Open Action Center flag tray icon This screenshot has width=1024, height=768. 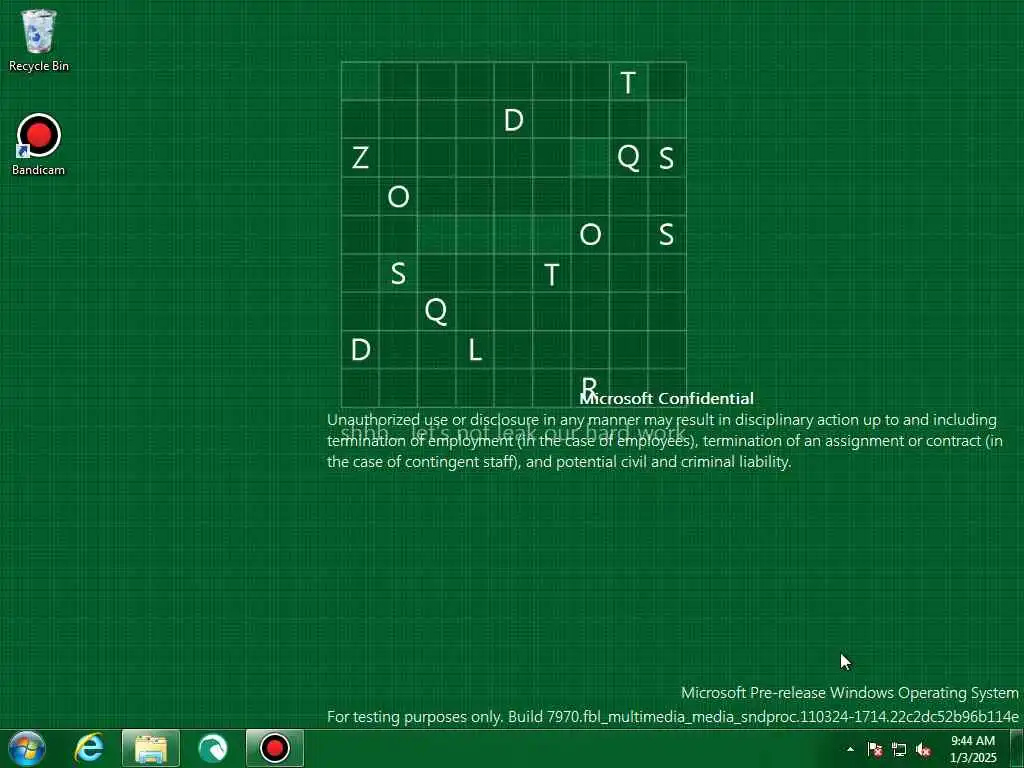tap(875, 749)
